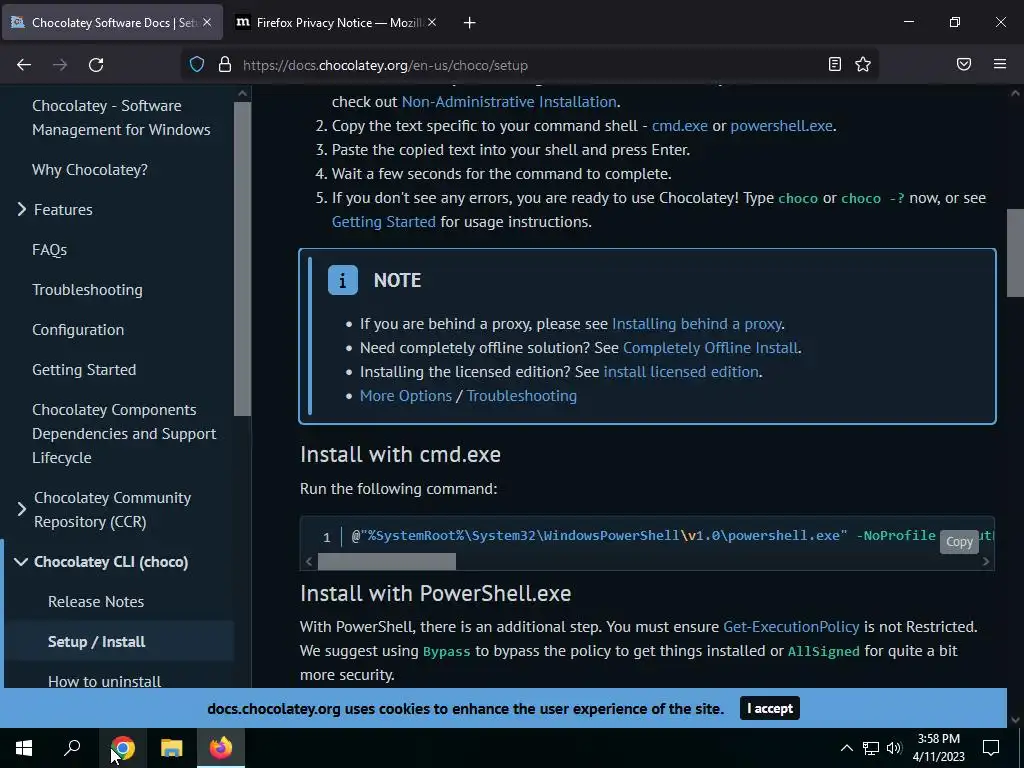
Task: Launch Google Chrome from the taskbar
Action: tap(123, 748)
